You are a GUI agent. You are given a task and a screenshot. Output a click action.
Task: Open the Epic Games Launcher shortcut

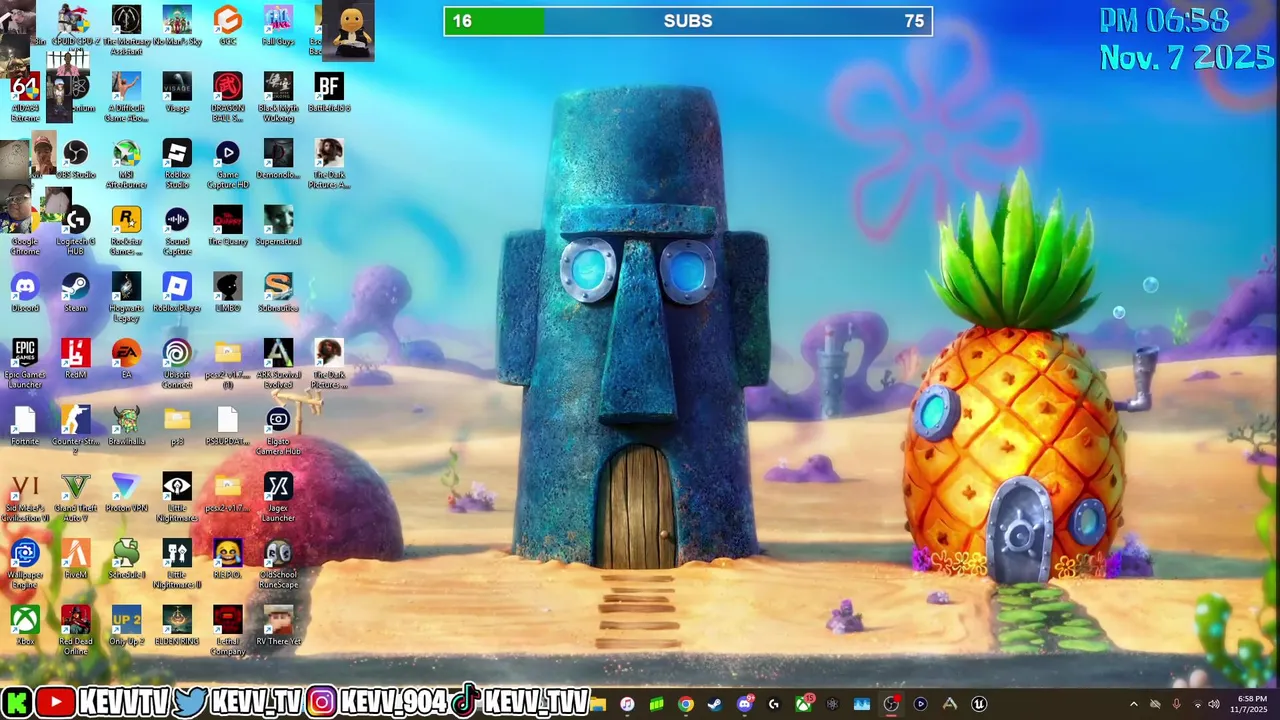(x=25, y=363)
